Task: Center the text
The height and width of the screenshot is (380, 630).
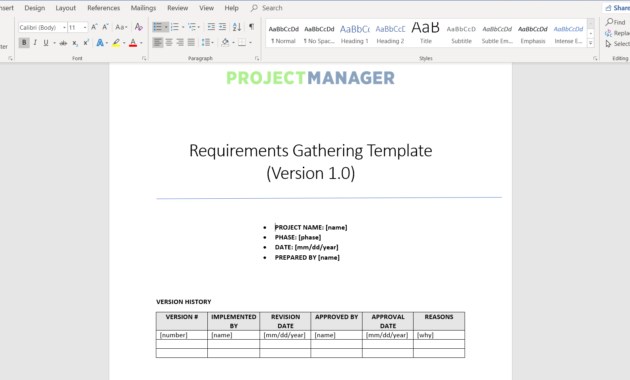Action: coord(169,42)
